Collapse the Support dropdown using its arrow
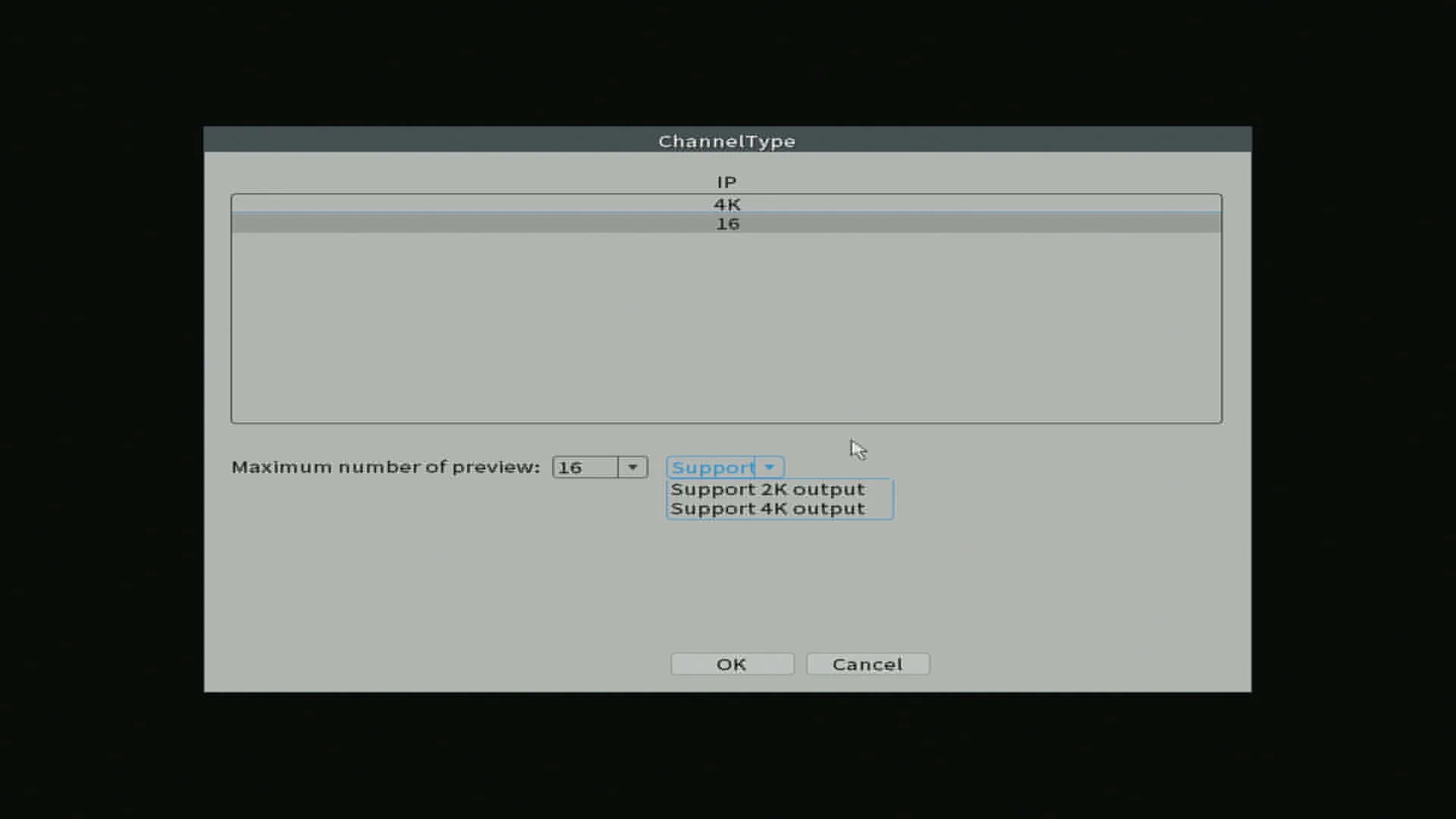 click(769, 467)
